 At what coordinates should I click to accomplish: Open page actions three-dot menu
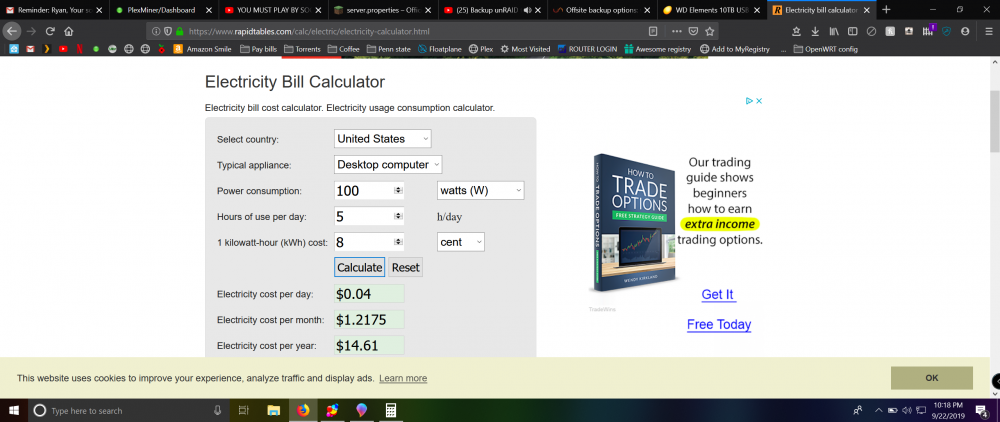point(677,31)
